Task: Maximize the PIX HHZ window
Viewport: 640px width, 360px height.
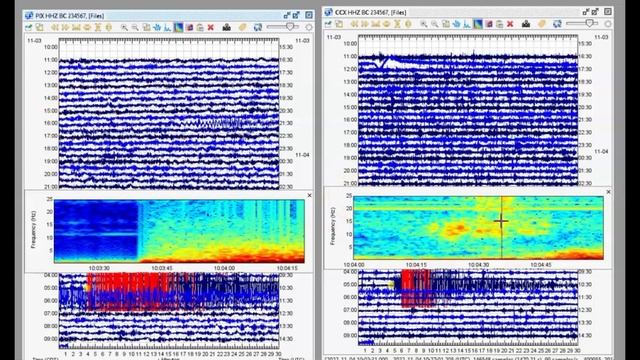Action: (296, 16)
